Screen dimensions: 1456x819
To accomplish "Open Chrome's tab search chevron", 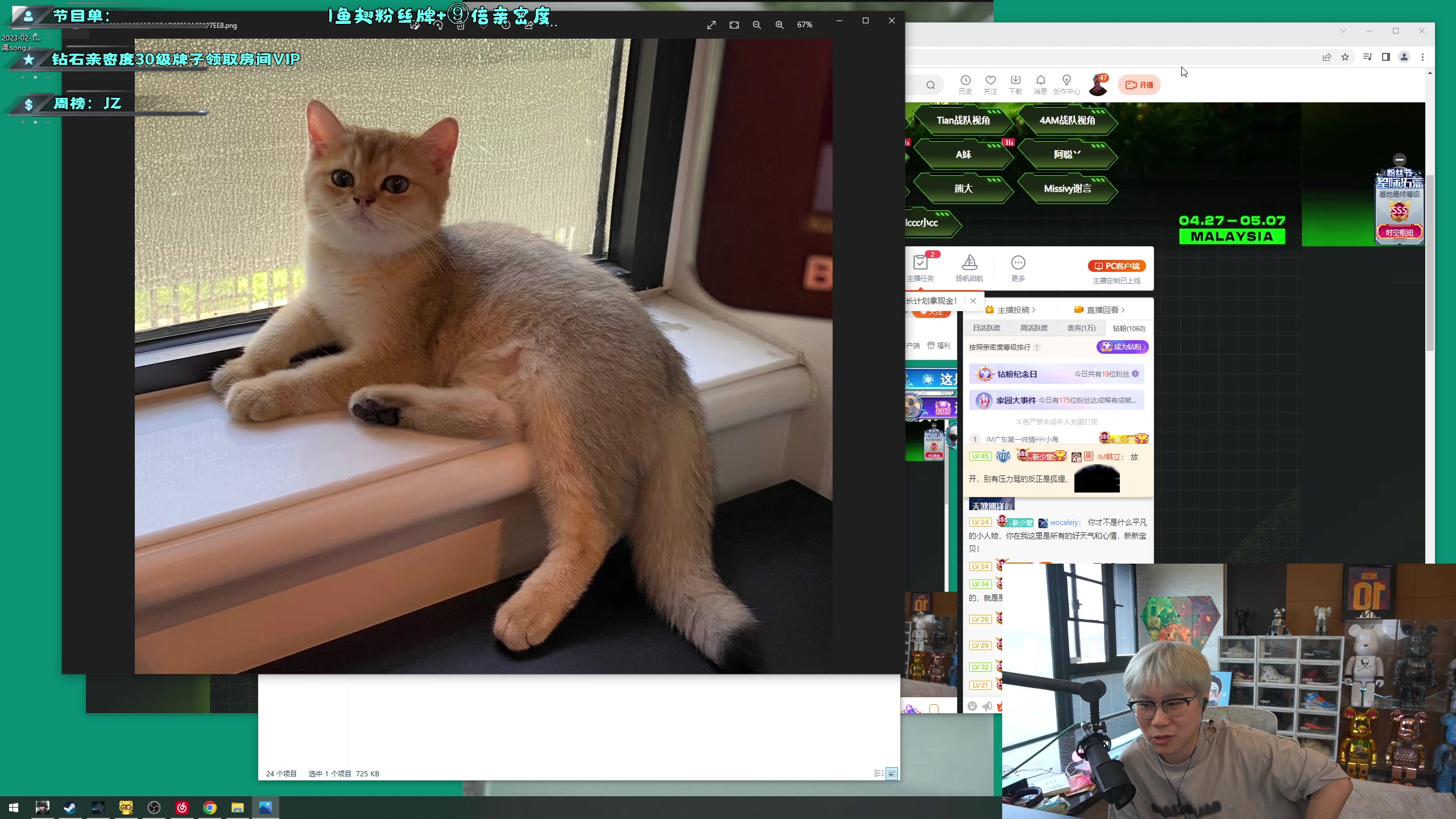I will pos(1343,31).
